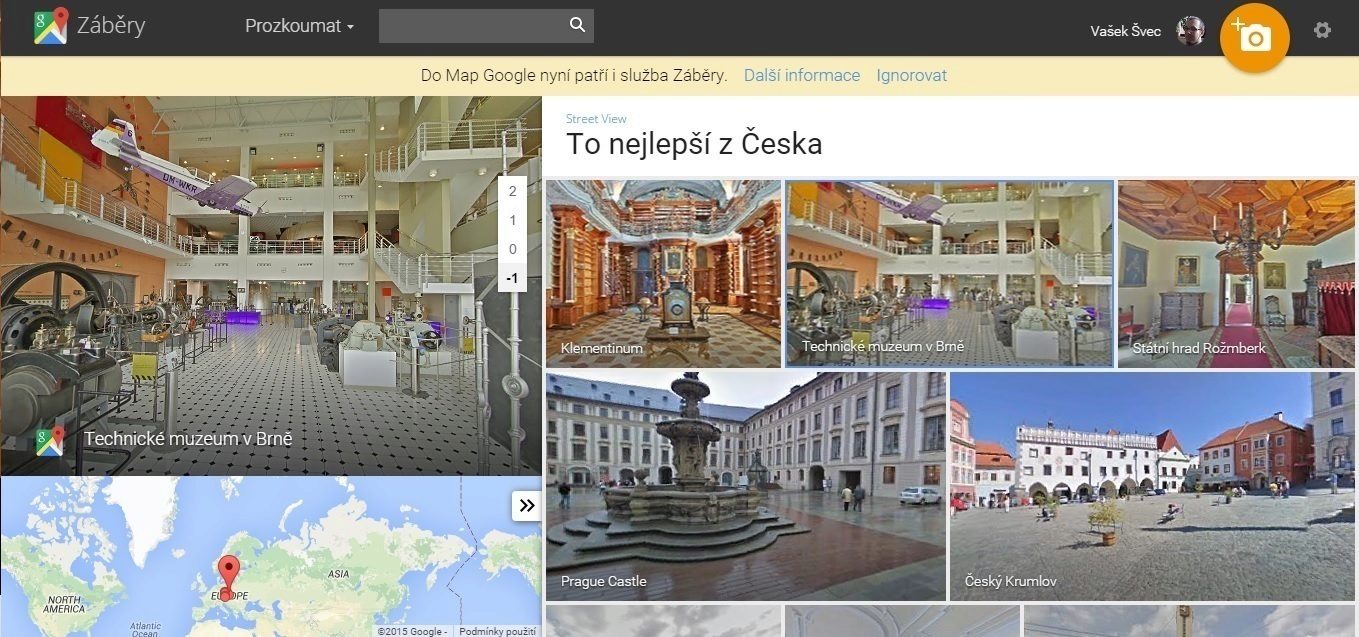This screenshot has height=637, width=1359.
Task: Open the Další informace link
Action: (x=802, y=75)
